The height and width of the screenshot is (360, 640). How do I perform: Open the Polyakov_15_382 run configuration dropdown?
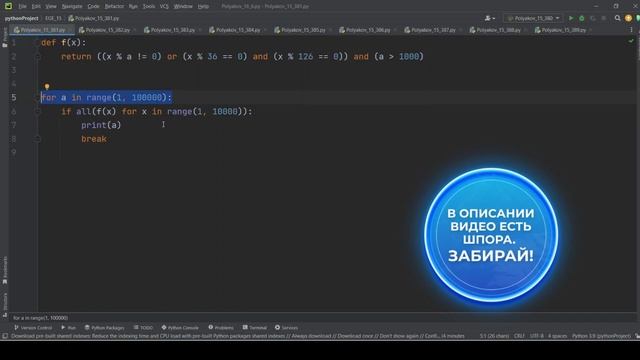point(533,18)
